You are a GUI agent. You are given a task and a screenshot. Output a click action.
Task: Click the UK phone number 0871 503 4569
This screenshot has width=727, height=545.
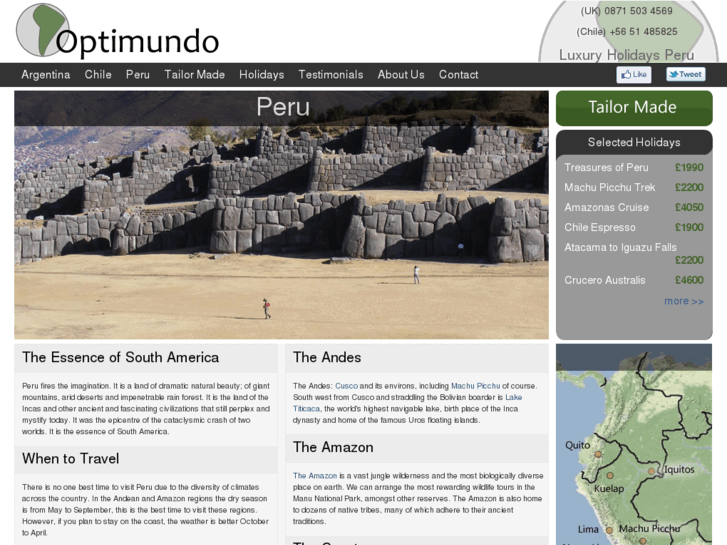coord(638,11)
